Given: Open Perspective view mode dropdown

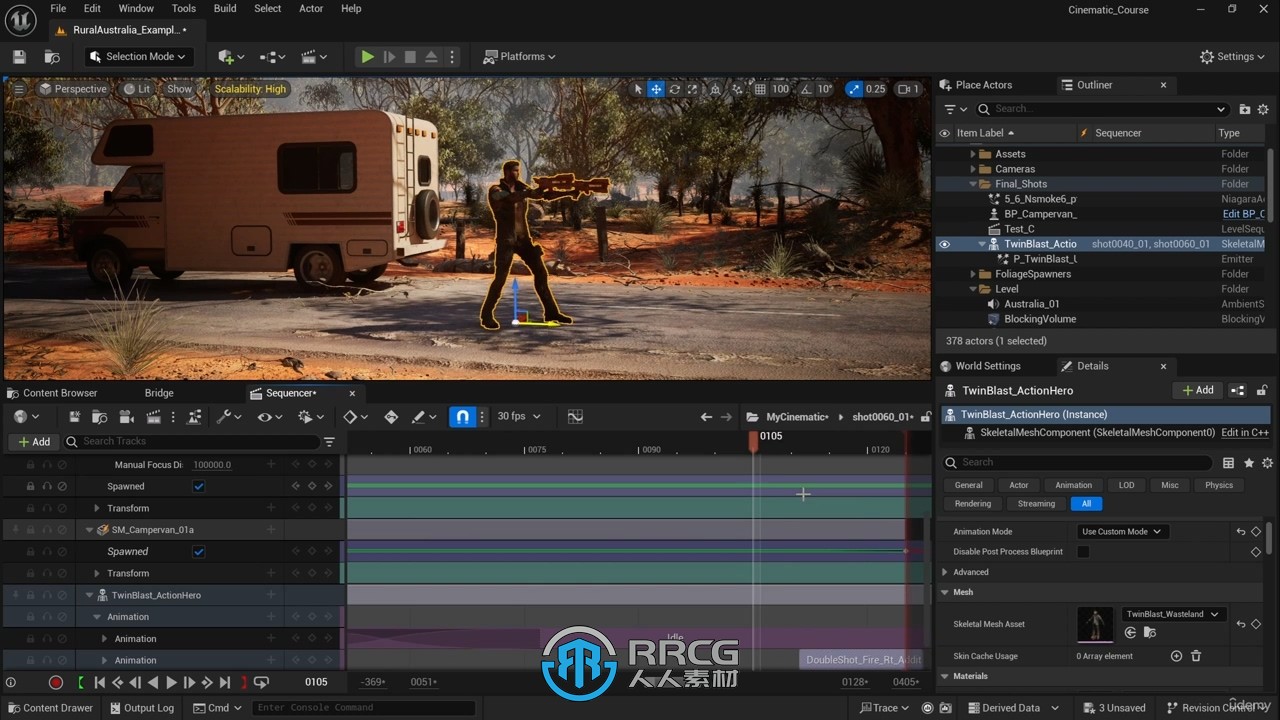Looking at the screenshot, I should point(72,89).
